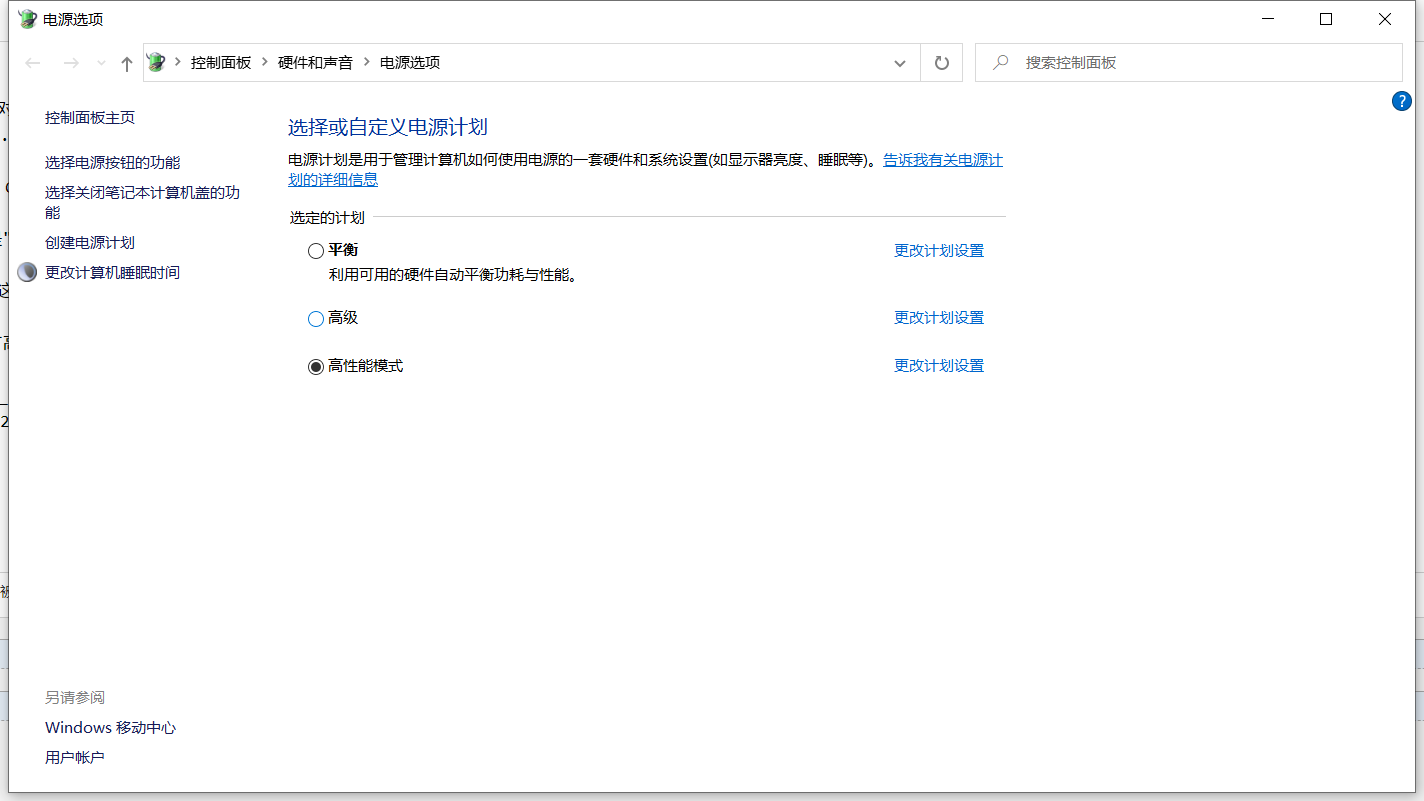The width and height of the screenshot is (1424, 801).
Task: Expand chevron before 控制面板 breadcrumb
Action: point(178,62)
